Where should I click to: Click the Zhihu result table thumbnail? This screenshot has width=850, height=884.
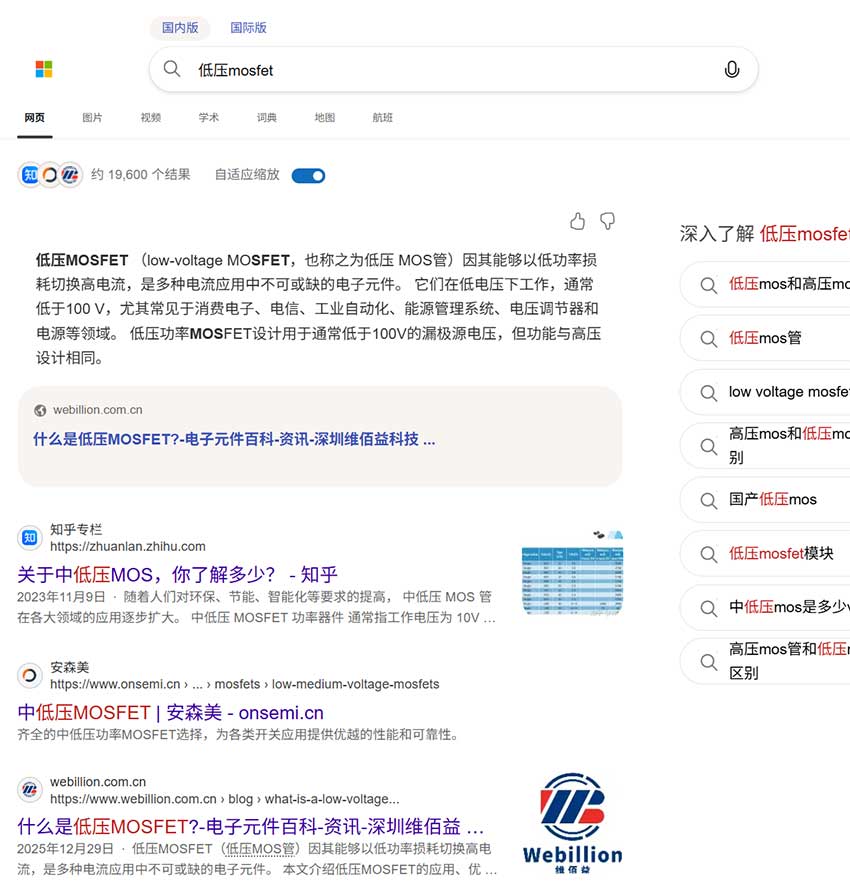click(x=572, y=573)
